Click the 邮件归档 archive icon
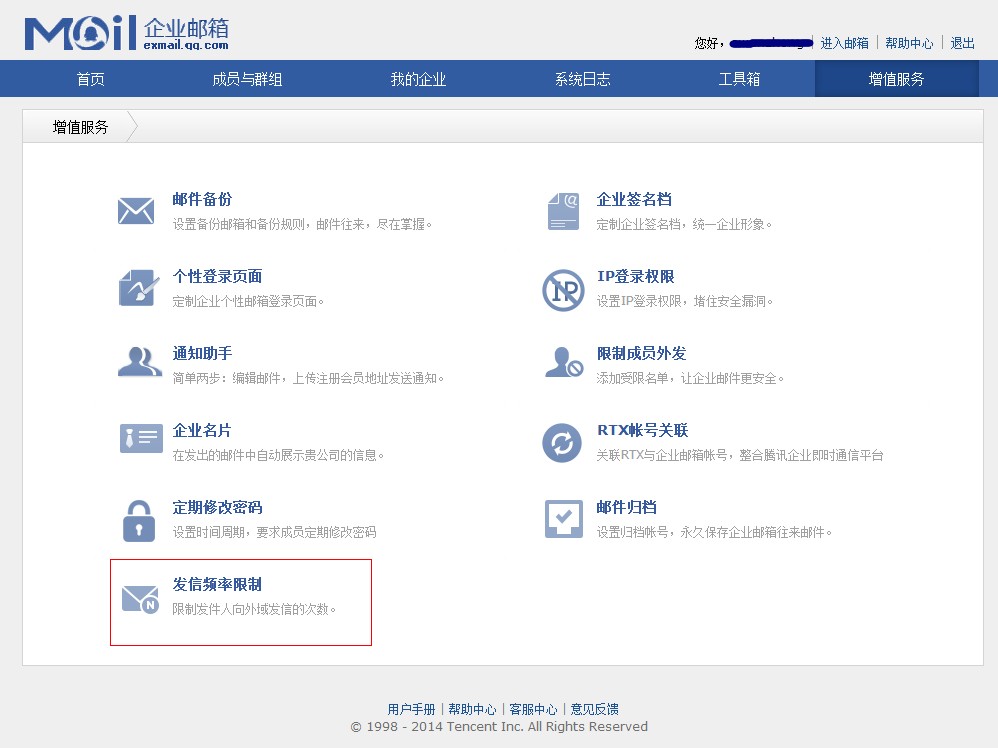Viewport: 998px width, 748px height. tap(563, 519)
